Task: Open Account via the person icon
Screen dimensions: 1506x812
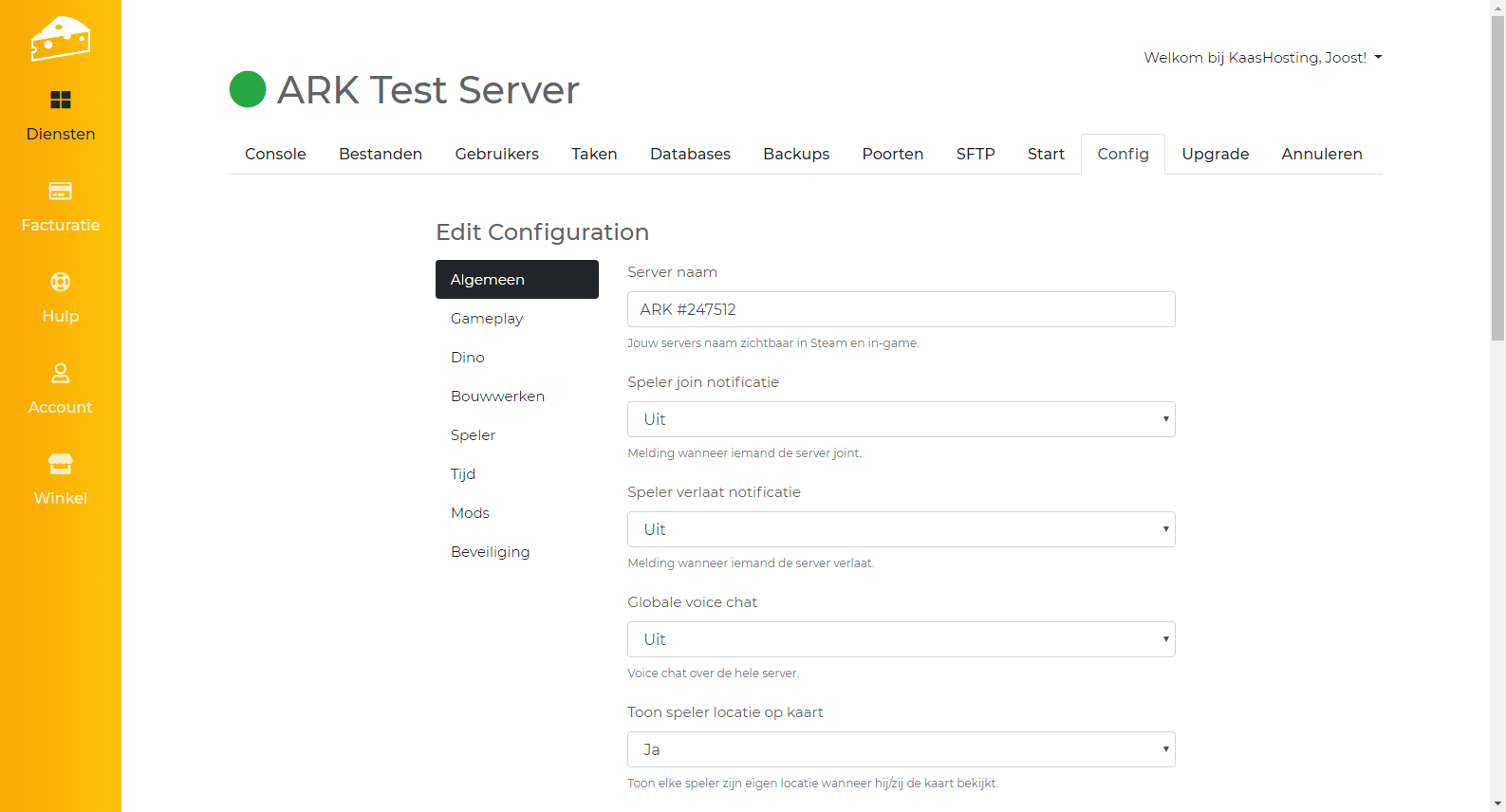Action: [61, 373]
